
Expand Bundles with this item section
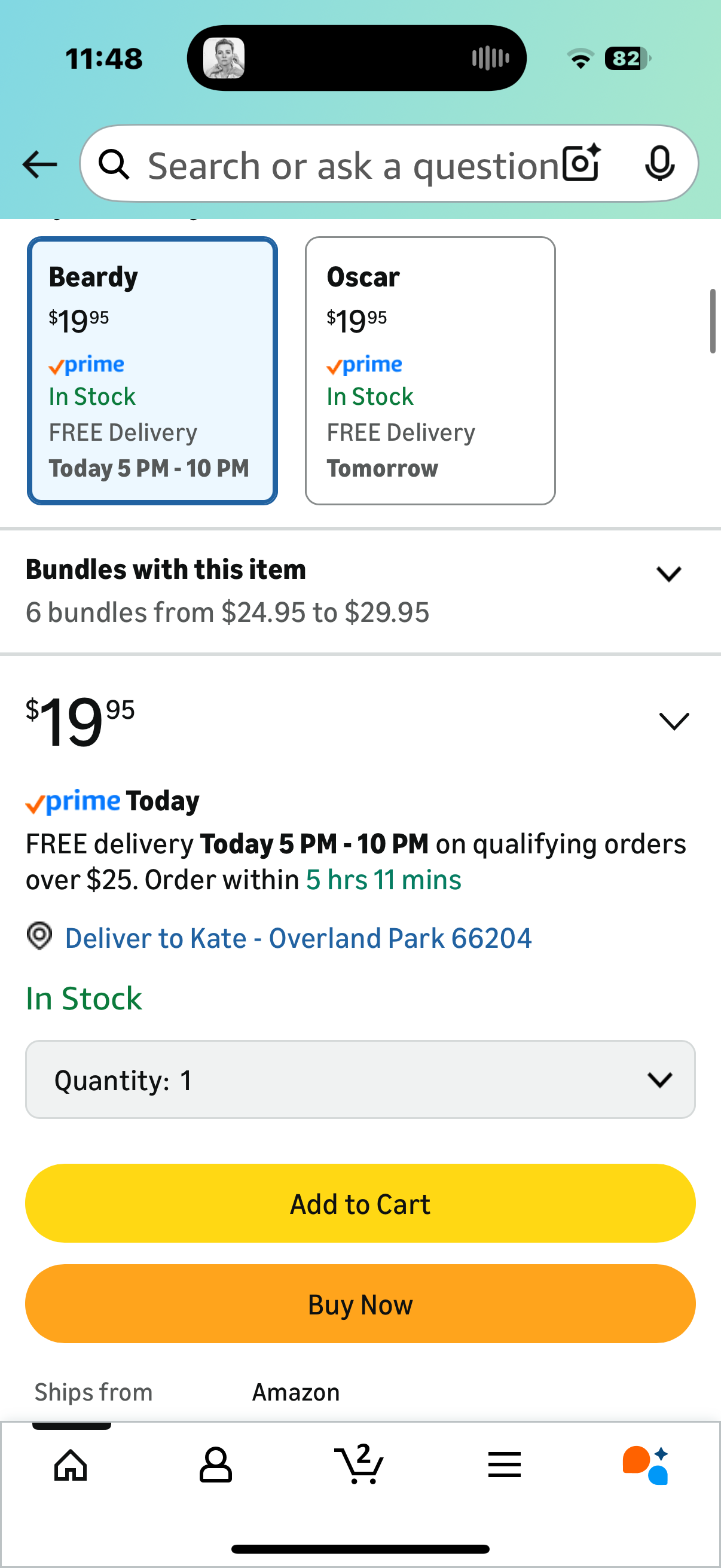[668, 573]
